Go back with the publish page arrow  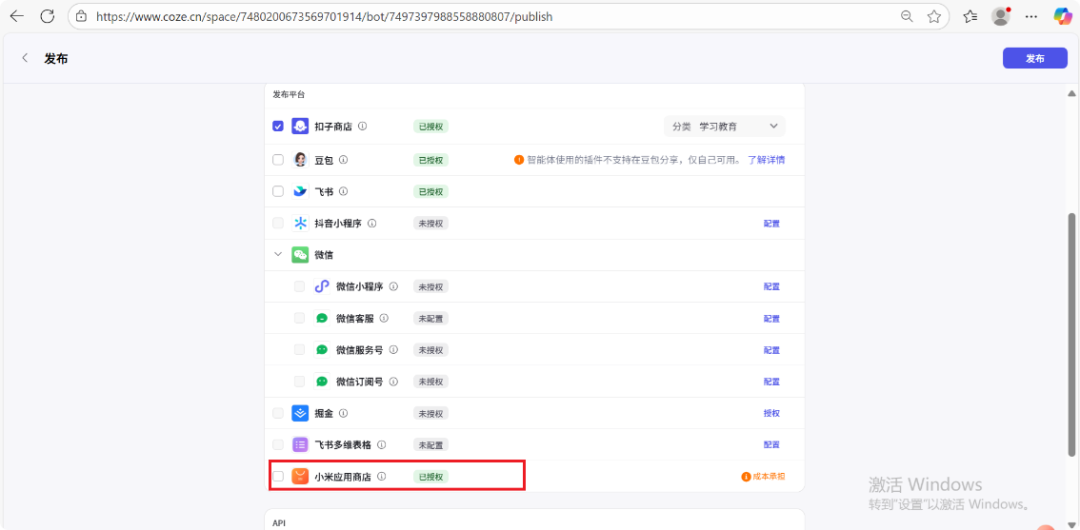point(25,58)
